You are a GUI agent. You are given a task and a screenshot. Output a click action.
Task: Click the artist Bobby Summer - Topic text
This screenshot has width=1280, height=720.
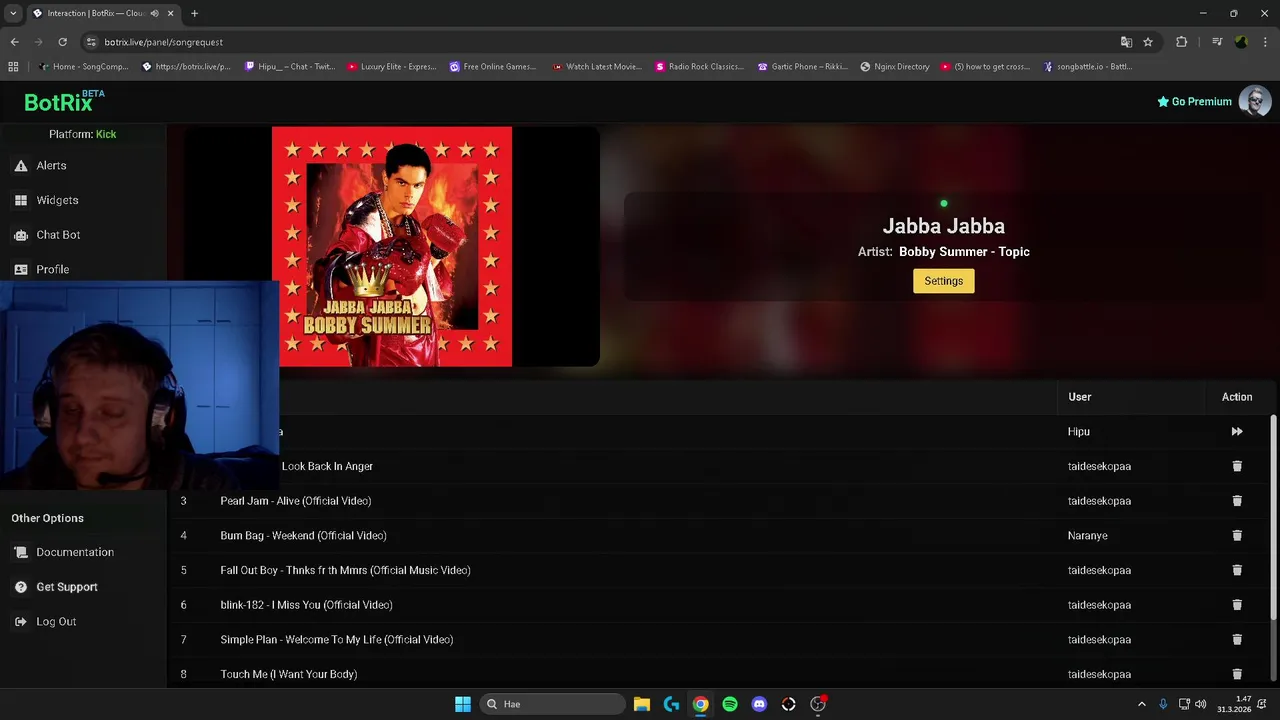[964, 252]
